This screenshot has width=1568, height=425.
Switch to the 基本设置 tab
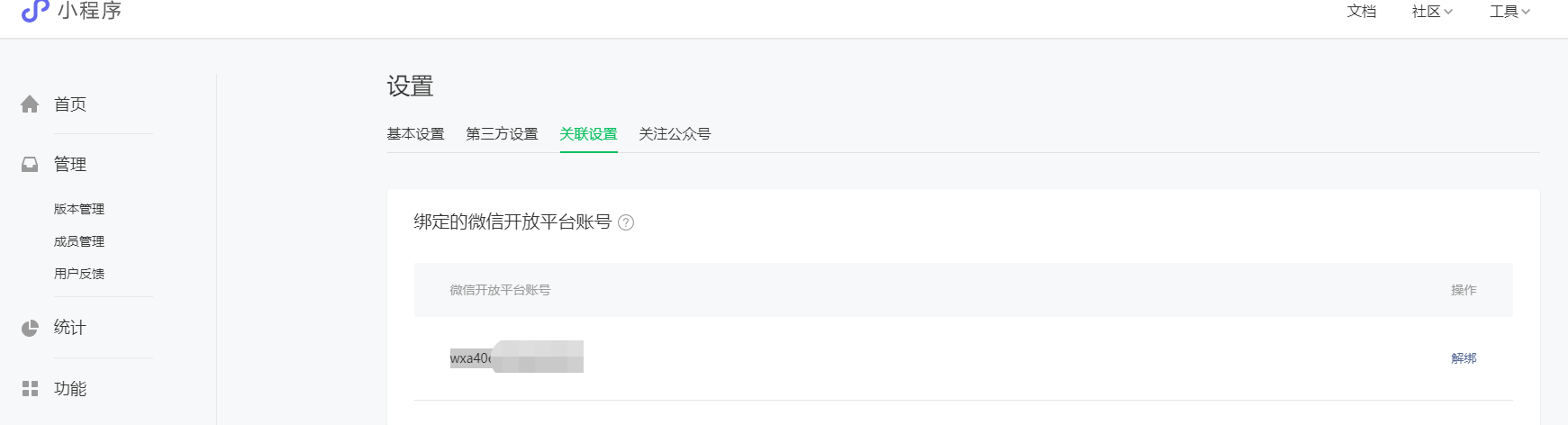click(415, 134)
